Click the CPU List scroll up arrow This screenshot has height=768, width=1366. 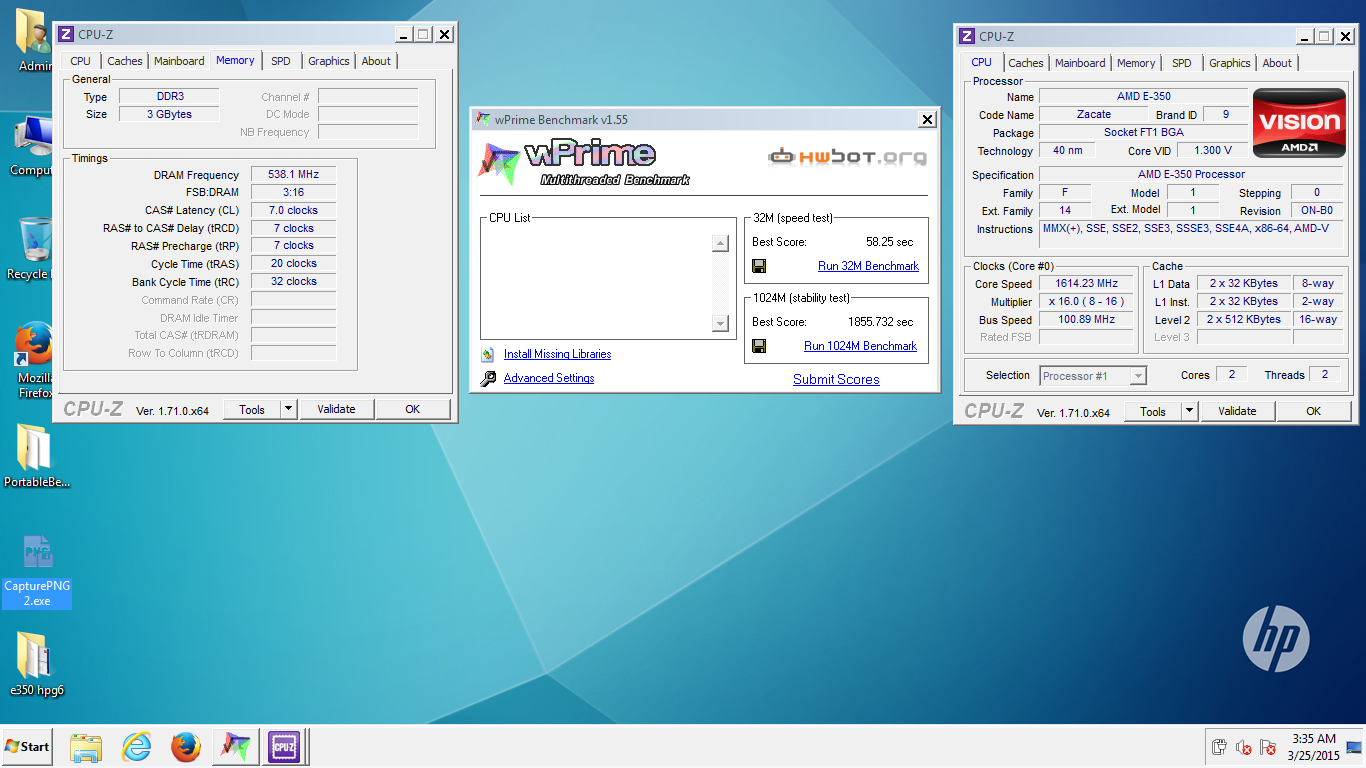click(720, 243)
